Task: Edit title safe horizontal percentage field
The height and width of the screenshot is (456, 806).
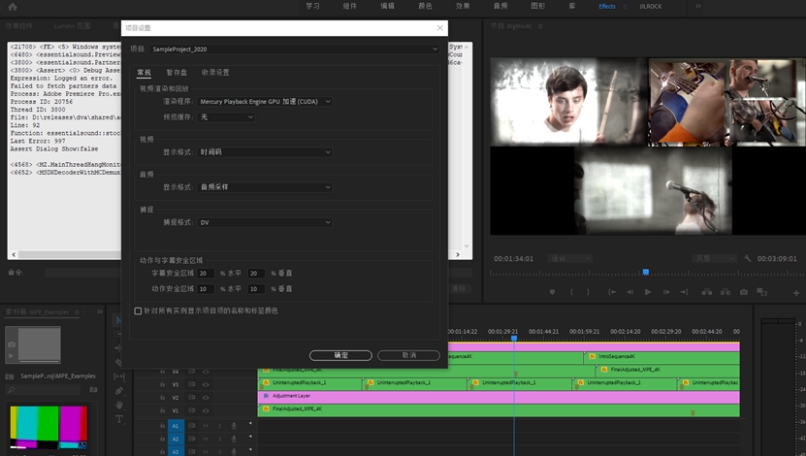Action: [206, 273]
